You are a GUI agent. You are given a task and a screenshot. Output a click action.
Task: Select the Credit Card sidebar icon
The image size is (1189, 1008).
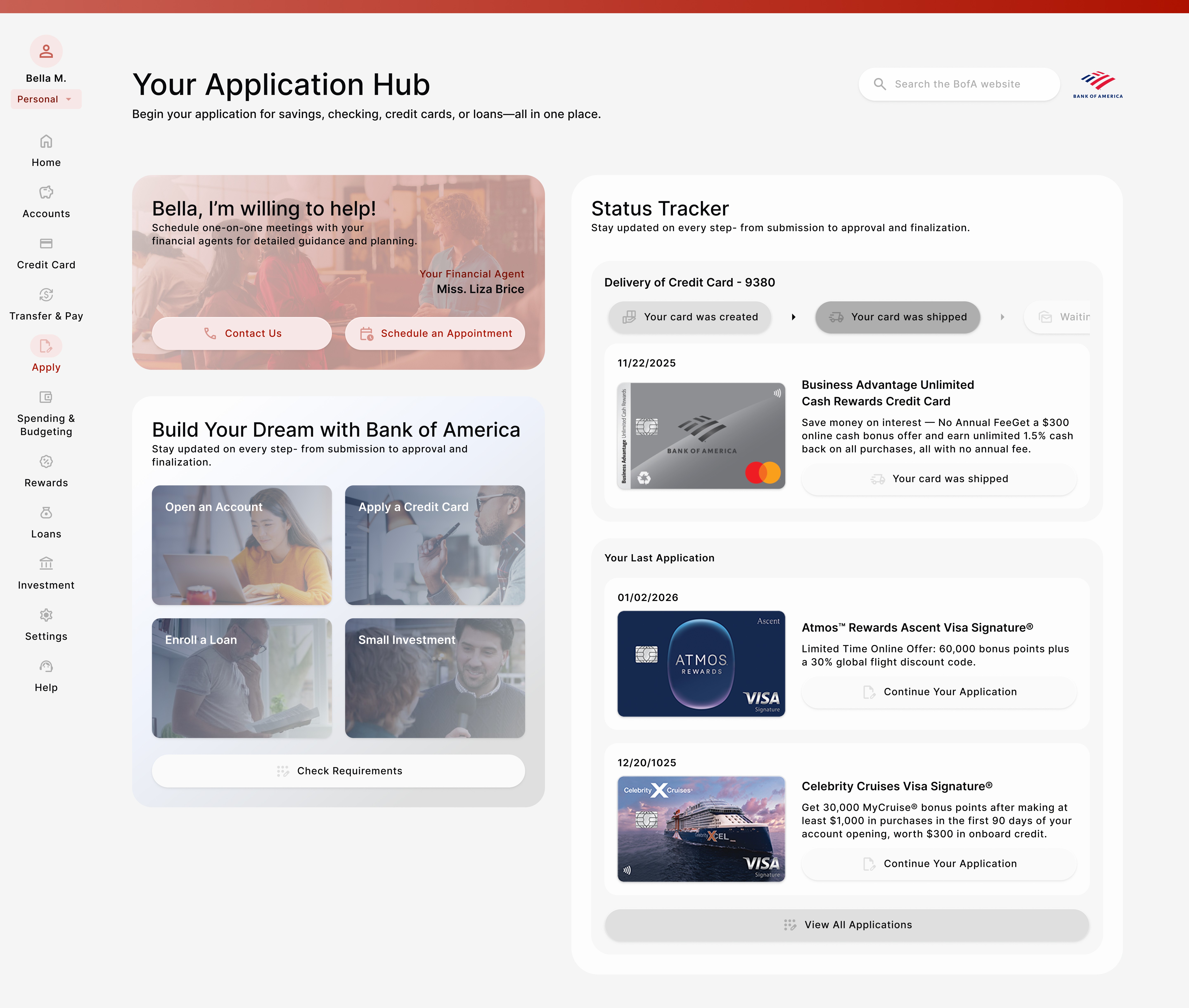[46, 243]
